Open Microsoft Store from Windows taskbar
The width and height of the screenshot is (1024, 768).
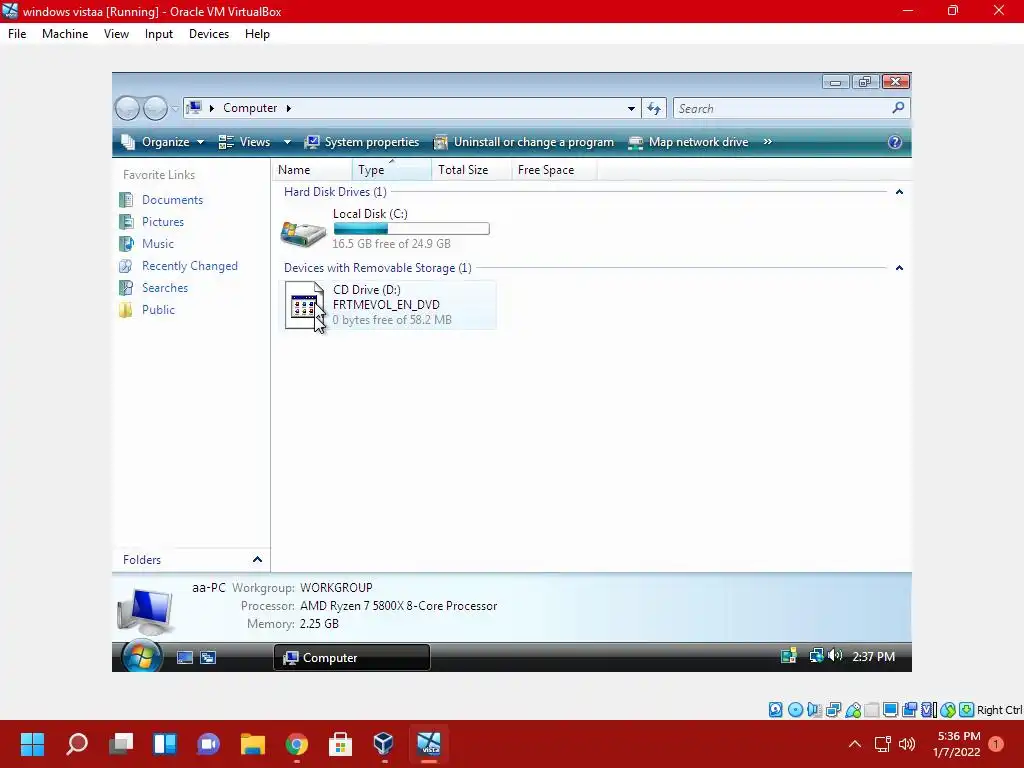(x=340, y=744)
